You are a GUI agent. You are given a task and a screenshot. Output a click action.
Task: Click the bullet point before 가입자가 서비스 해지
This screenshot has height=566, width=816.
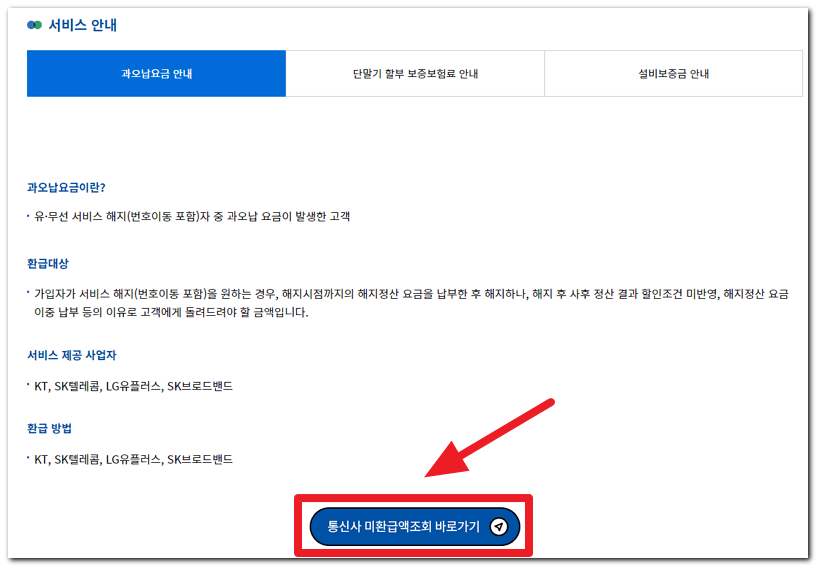coord(29,292)
